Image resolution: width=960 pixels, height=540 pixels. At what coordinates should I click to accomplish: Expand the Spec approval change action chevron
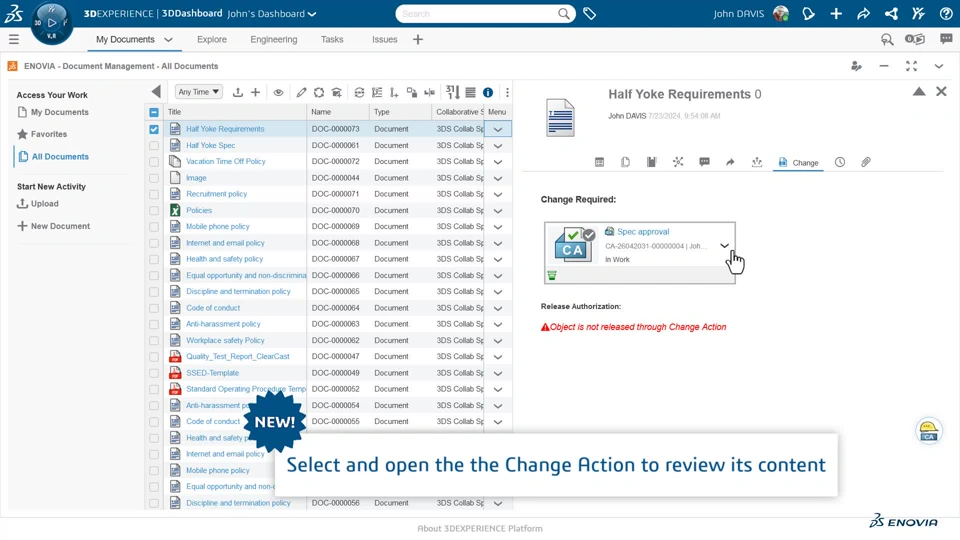pos(724,246)
